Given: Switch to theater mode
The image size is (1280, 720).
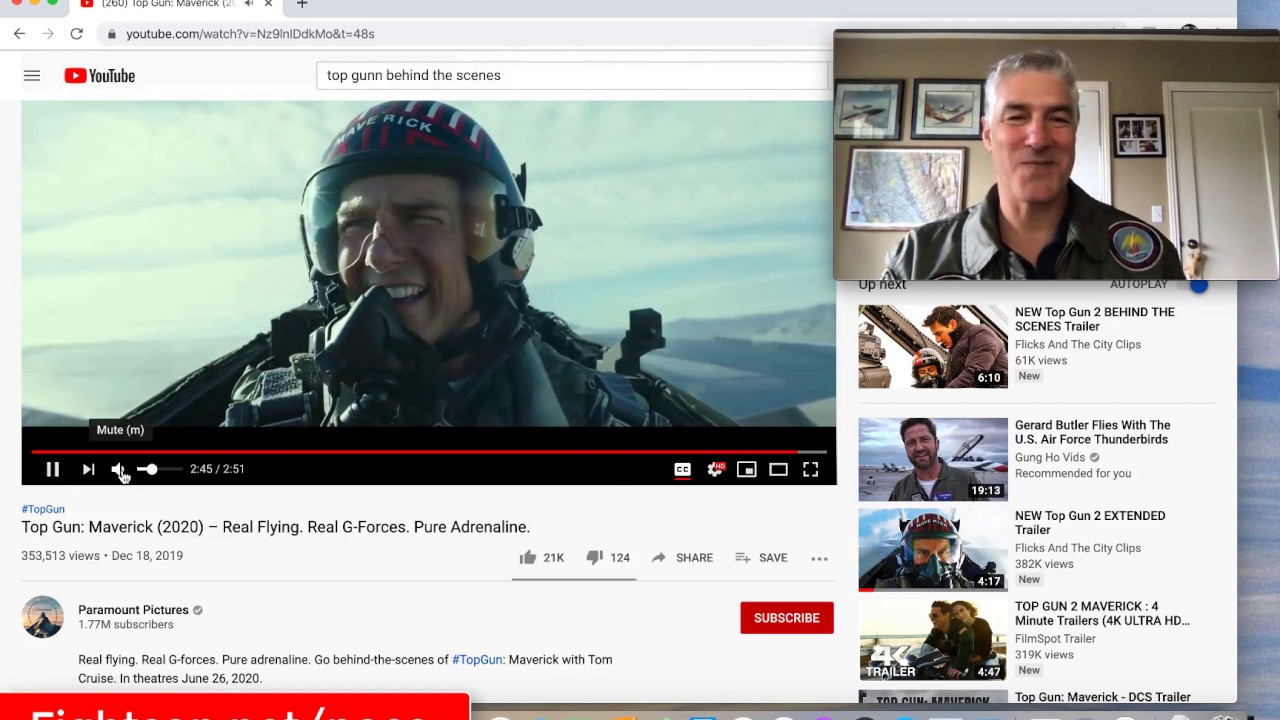Looking at the screenshot, I should (778, 469).
